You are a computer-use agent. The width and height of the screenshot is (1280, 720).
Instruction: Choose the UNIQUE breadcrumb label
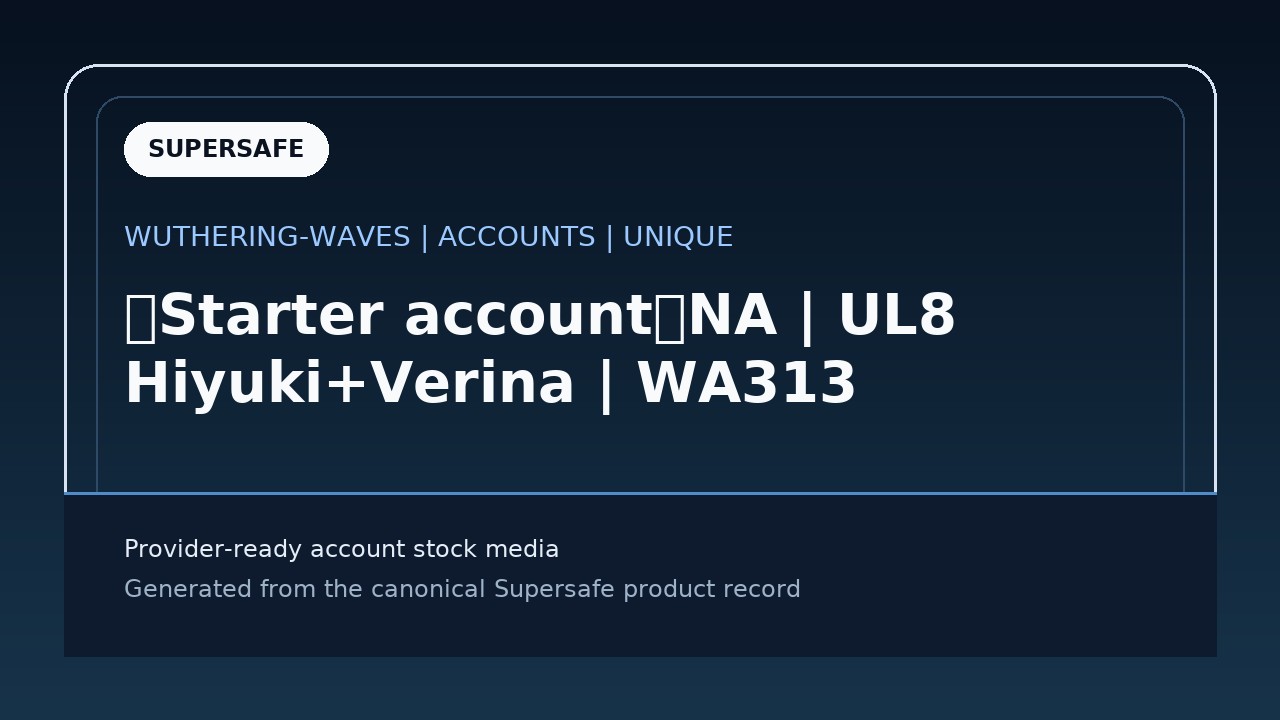(678, 237)
